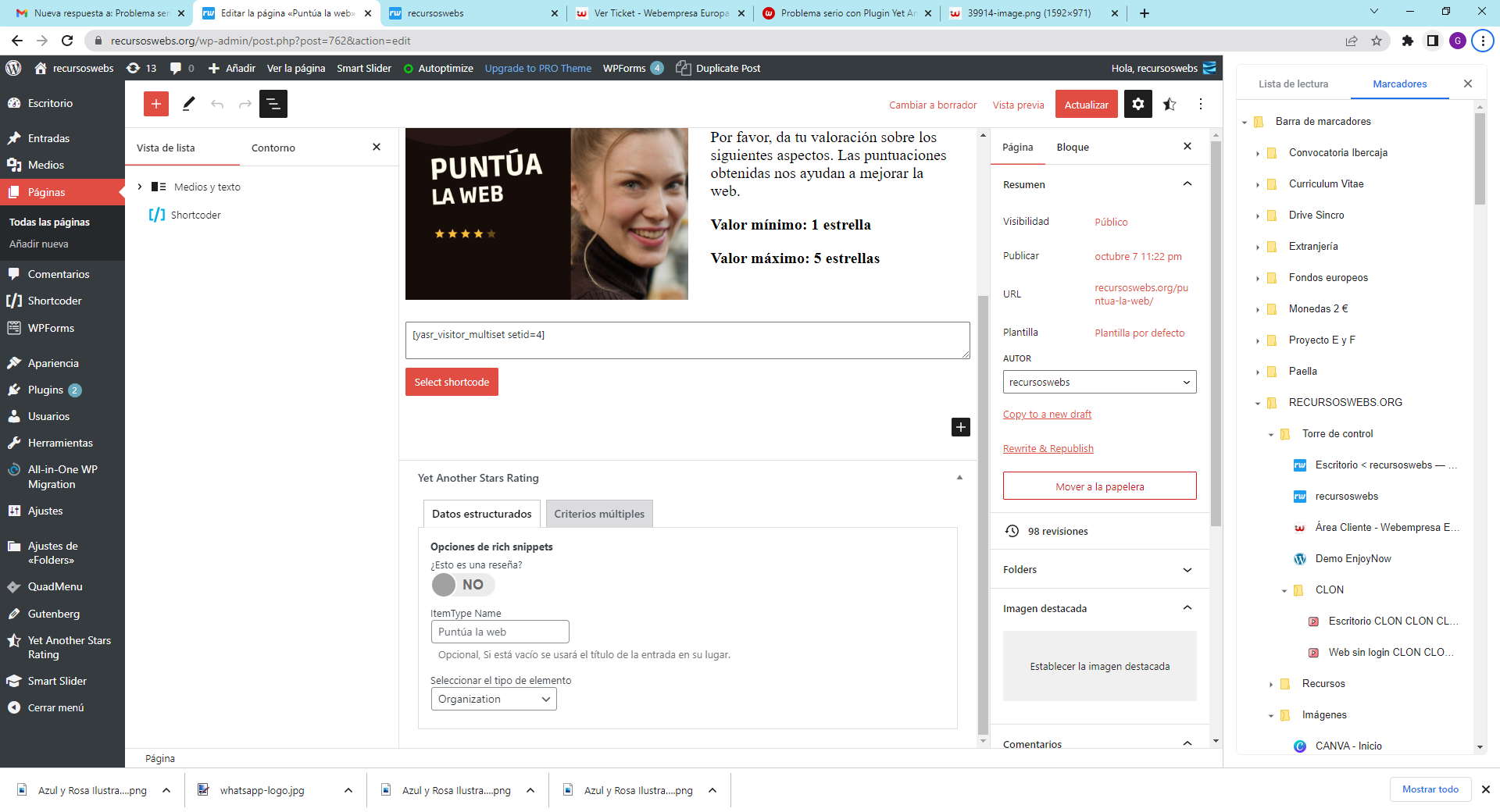Collapse the Comentarios panel

tap(1187, 744)
